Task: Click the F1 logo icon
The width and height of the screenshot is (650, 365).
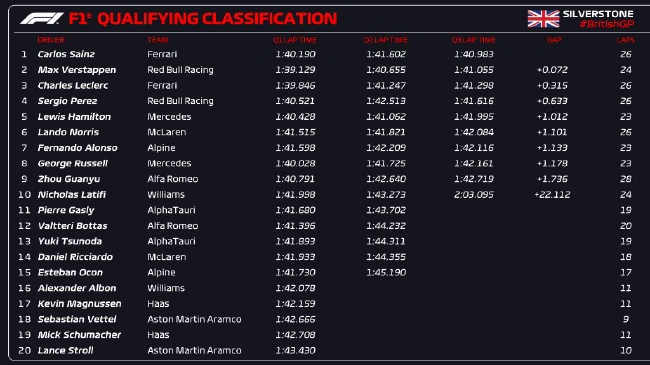Action: click(41, 19)
